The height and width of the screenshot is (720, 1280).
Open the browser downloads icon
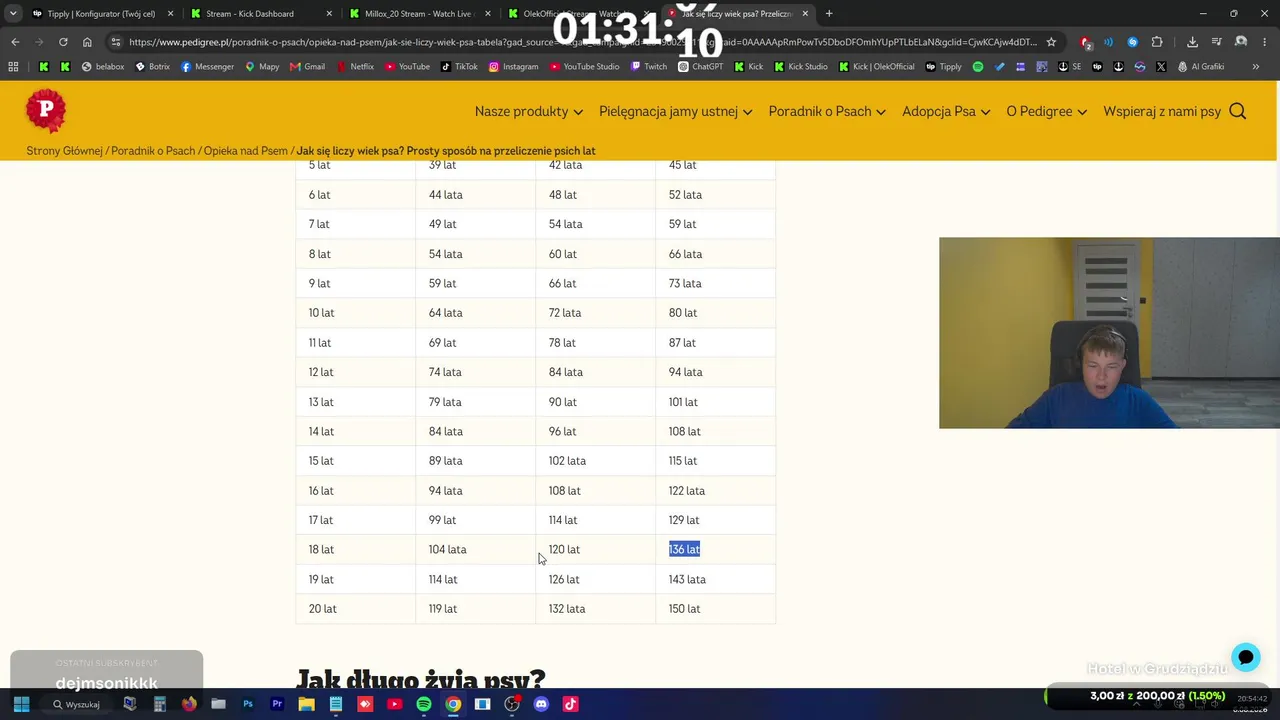click(1192, 42)
